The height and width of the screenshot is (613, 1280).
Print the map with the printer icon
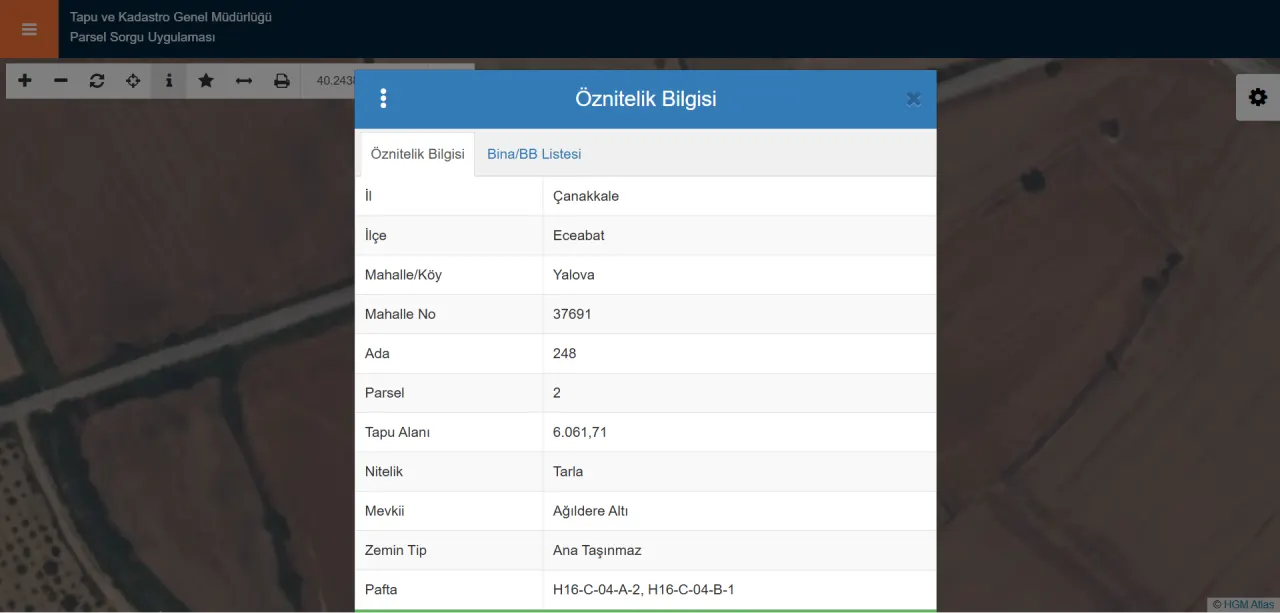(x=282, y=81)
